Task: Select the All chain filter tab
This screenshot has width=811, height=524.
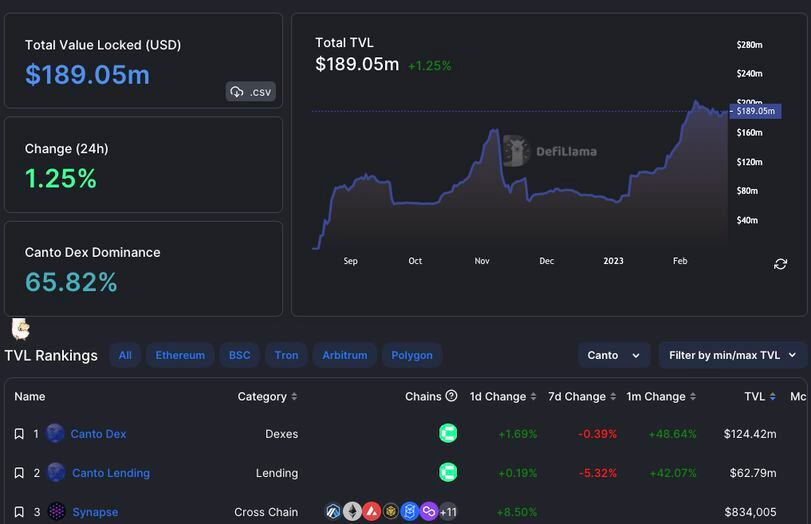Action: click(x=125, y=355)
